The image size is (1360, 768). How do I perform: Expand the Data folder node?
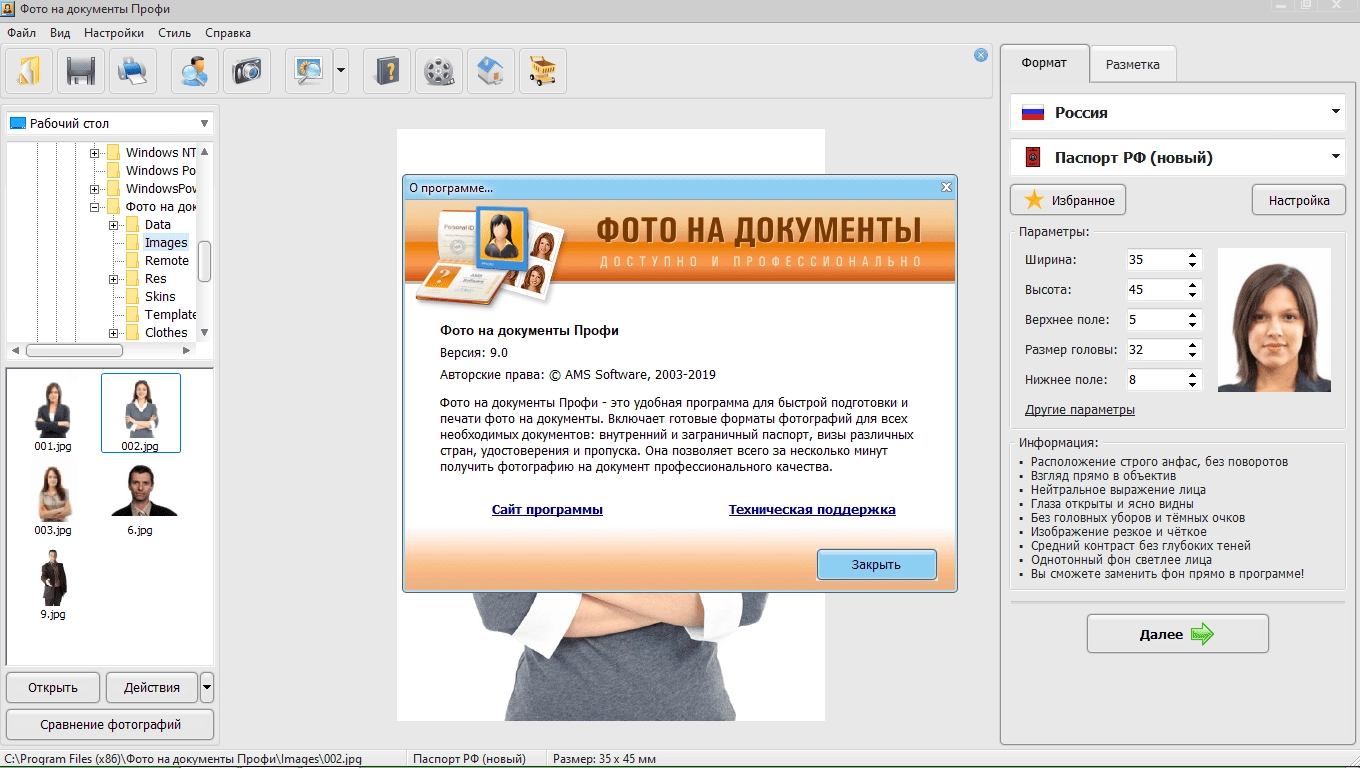(114, 225)
